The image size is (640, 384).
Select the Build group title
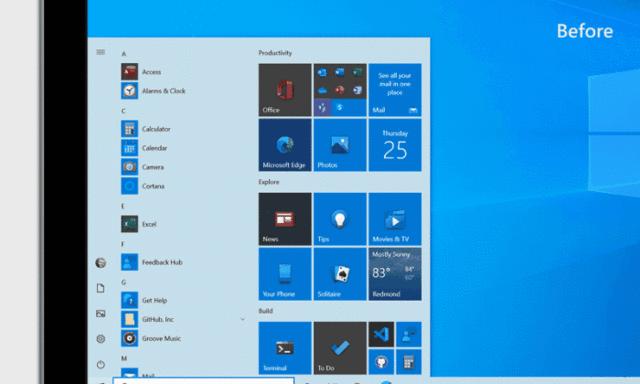point(265,311)
